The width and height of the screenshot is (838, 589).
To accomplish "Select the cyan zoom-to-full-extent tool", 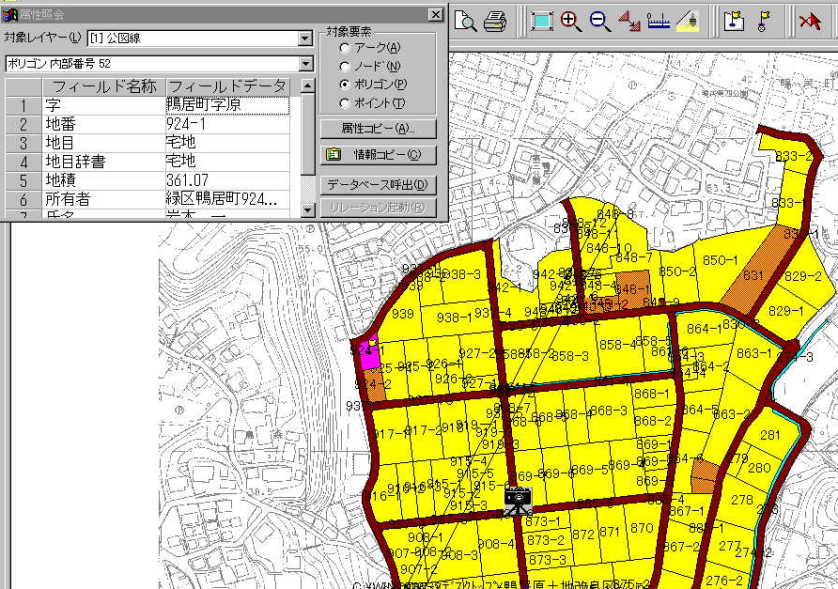I will [542, 21].
